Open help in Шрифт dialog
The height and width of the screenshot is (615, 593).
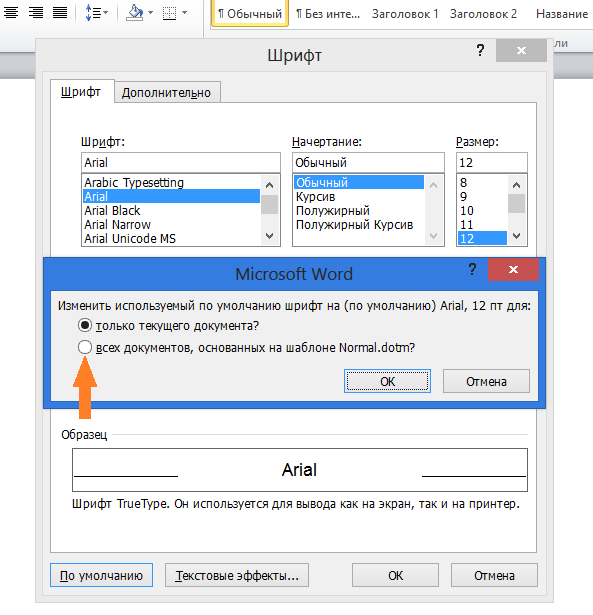tap(480, 50)
